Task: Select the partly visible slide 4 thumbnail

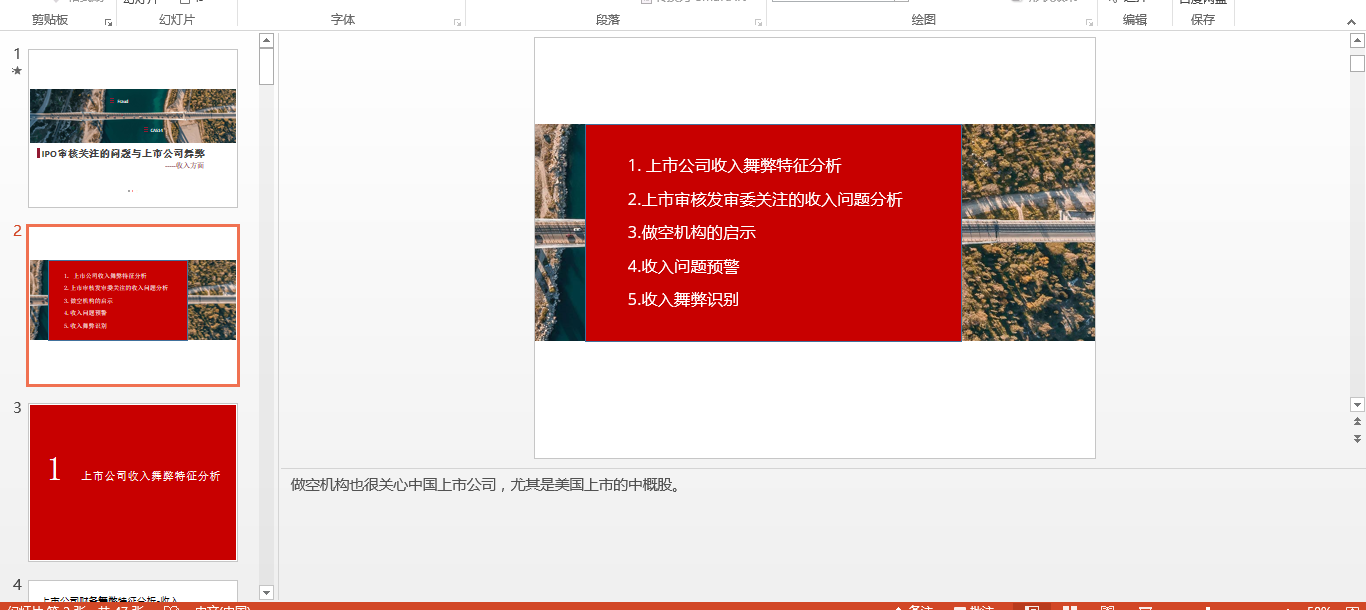Action: click(133, 591)
